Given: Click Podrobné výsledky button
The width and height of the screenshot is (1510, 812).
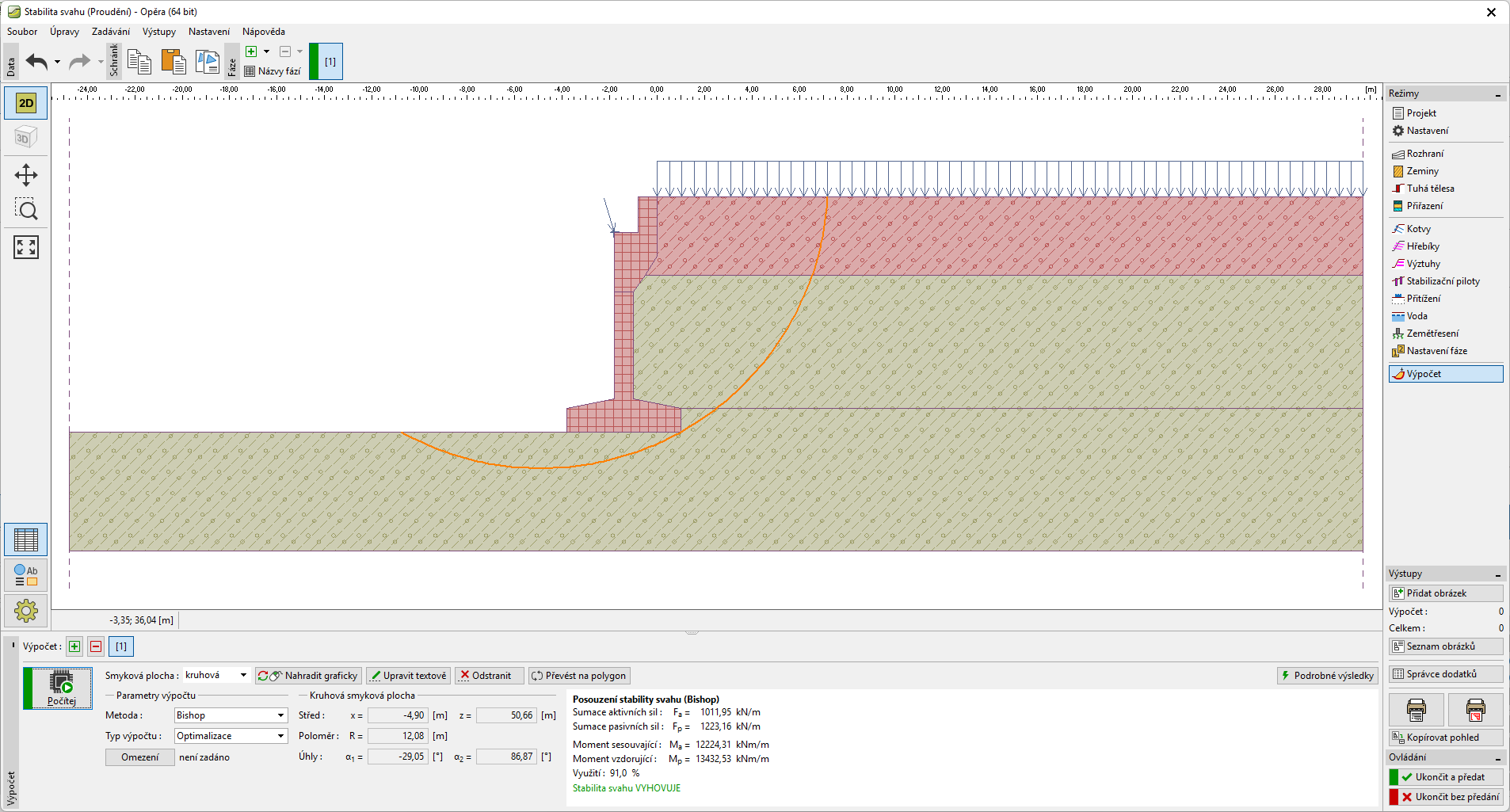Looking at the screenshot, I should point(1327,675).
